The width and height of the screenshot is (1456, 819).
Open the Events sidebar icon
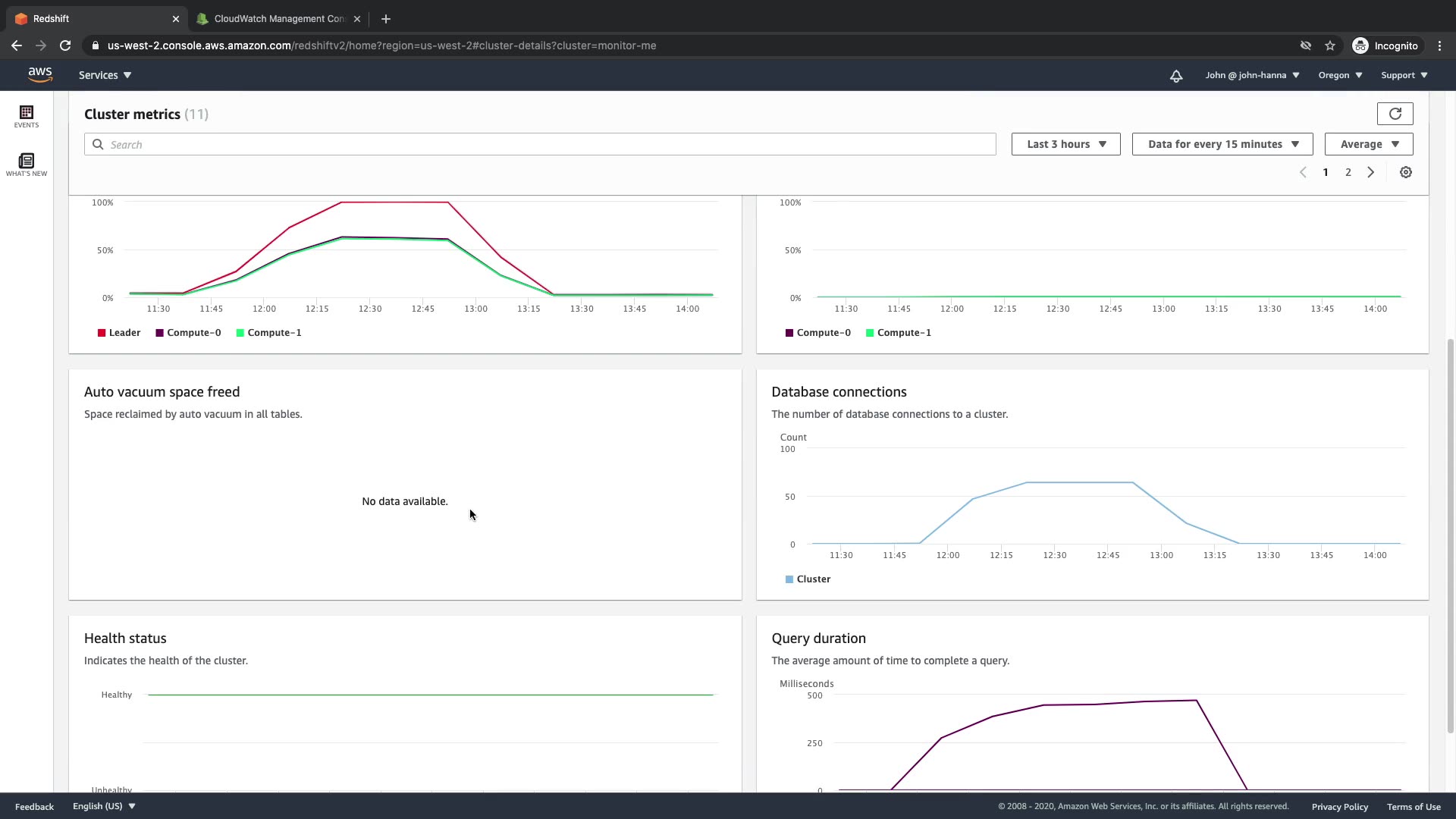pos(27,116)
